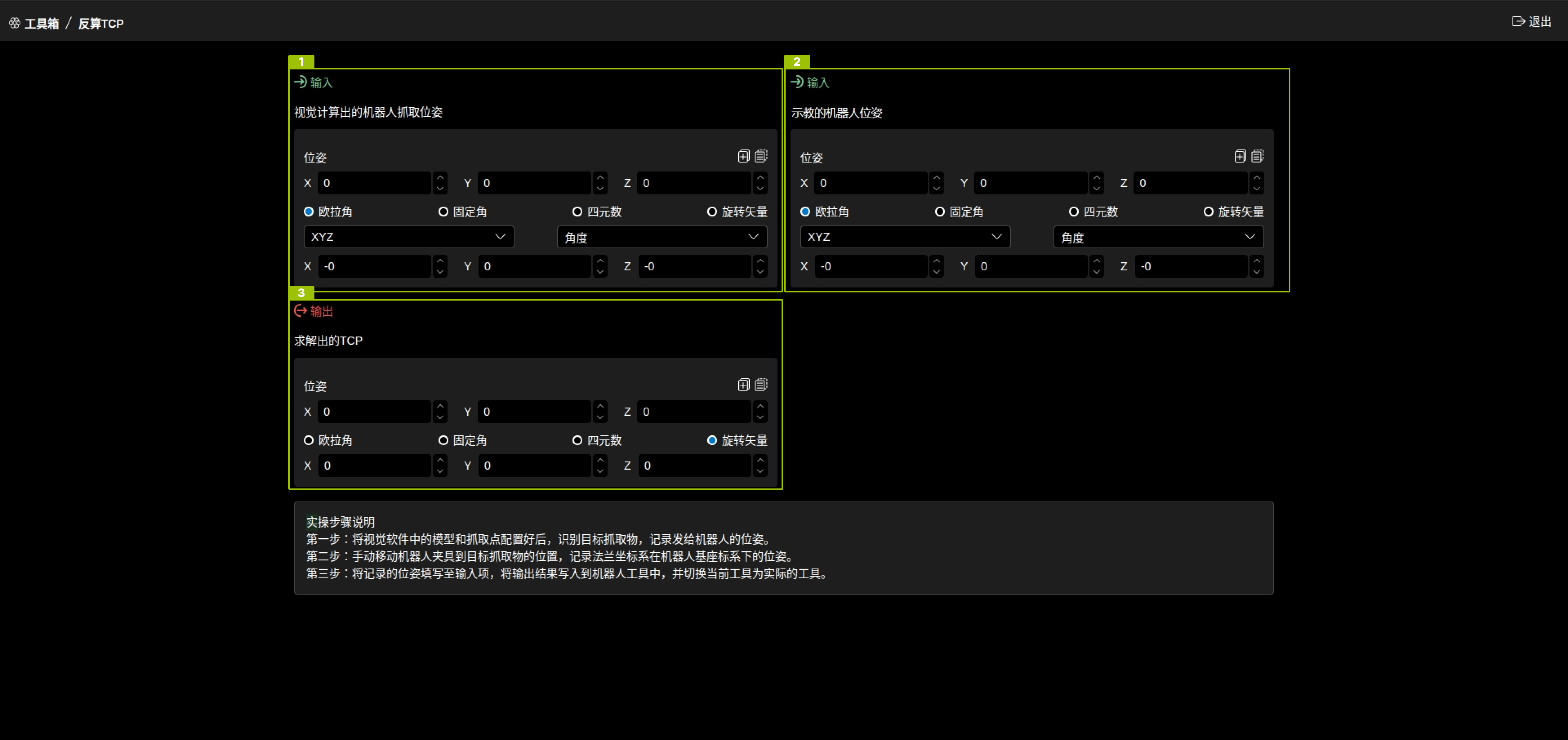Select 欧拉角 radio in output TCP panel
Image resolution: width=1568 pixels, height=740 pixels.
[309, 440]
